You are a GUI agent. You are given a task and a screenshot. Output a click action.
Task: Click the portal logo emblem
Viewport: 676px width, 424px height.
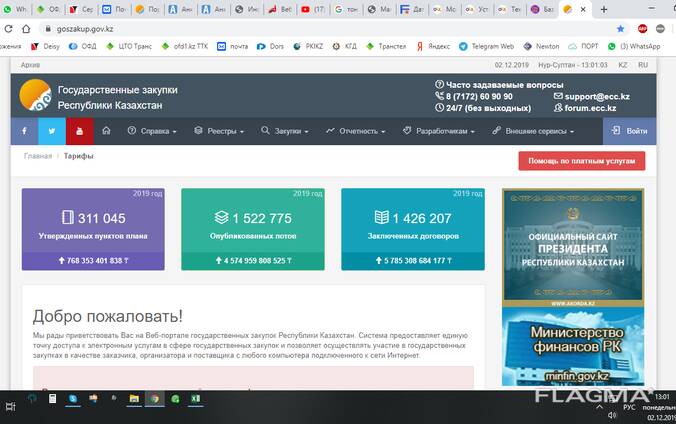[35, 95]
